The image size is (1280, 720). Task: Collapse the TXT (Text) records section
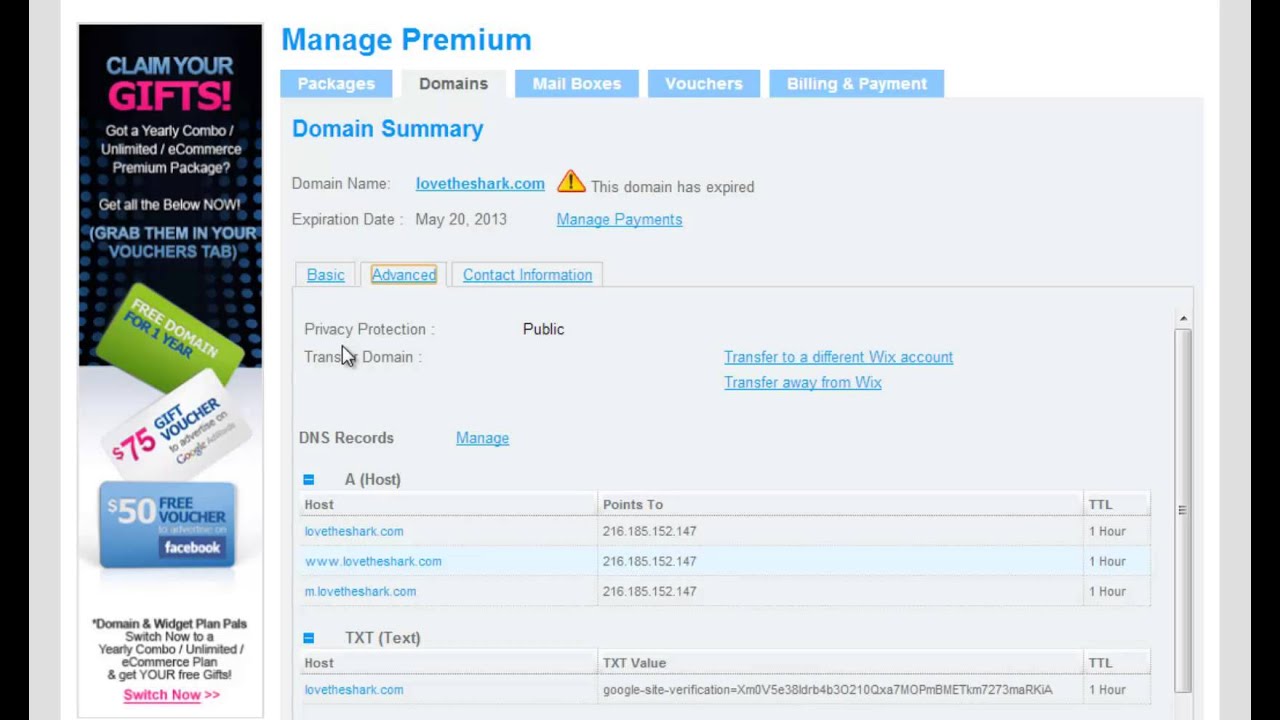click(308, 638)
